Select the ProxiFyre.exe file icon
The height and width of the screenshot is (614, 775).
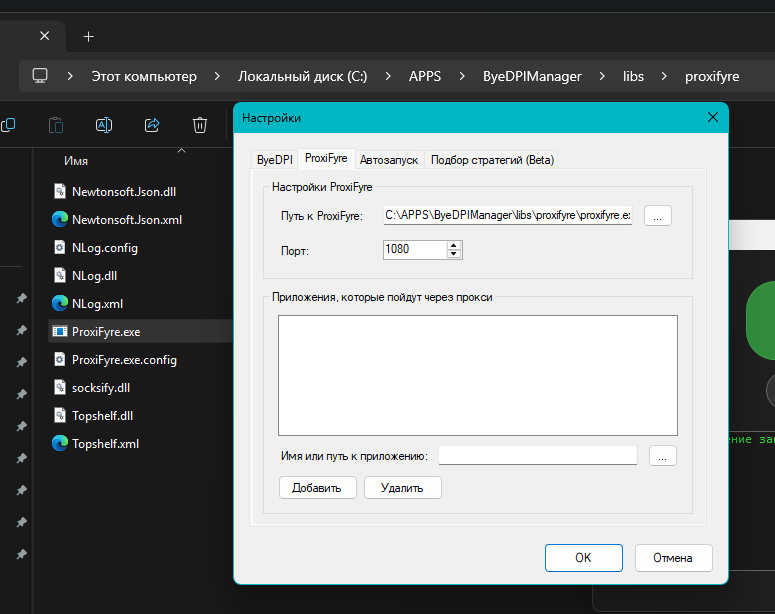pos(59,331)
